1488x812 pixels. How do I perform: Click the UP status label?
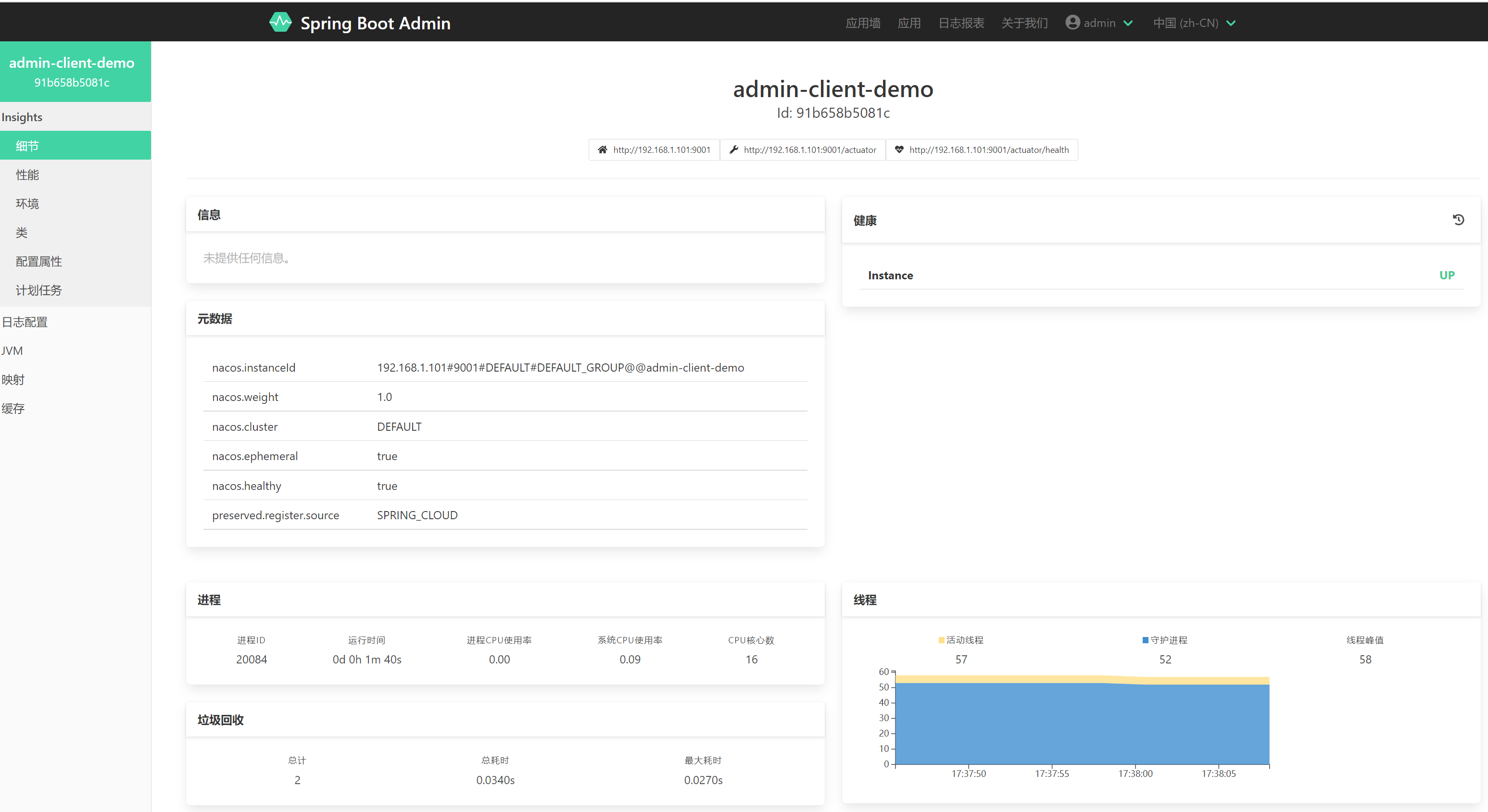(1447, 275)
